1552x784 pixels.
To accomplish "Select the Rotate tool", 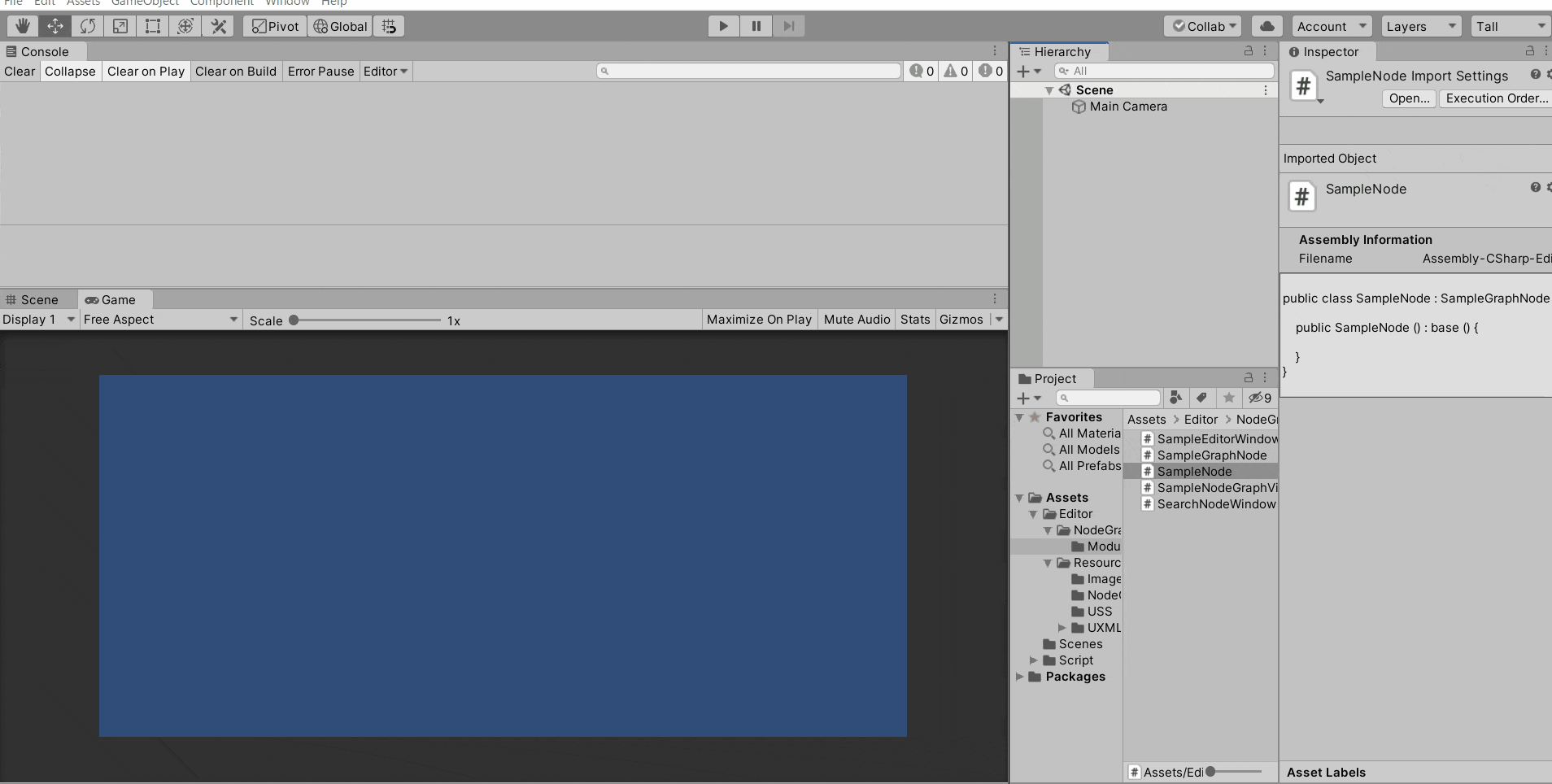I will point(87,26).
